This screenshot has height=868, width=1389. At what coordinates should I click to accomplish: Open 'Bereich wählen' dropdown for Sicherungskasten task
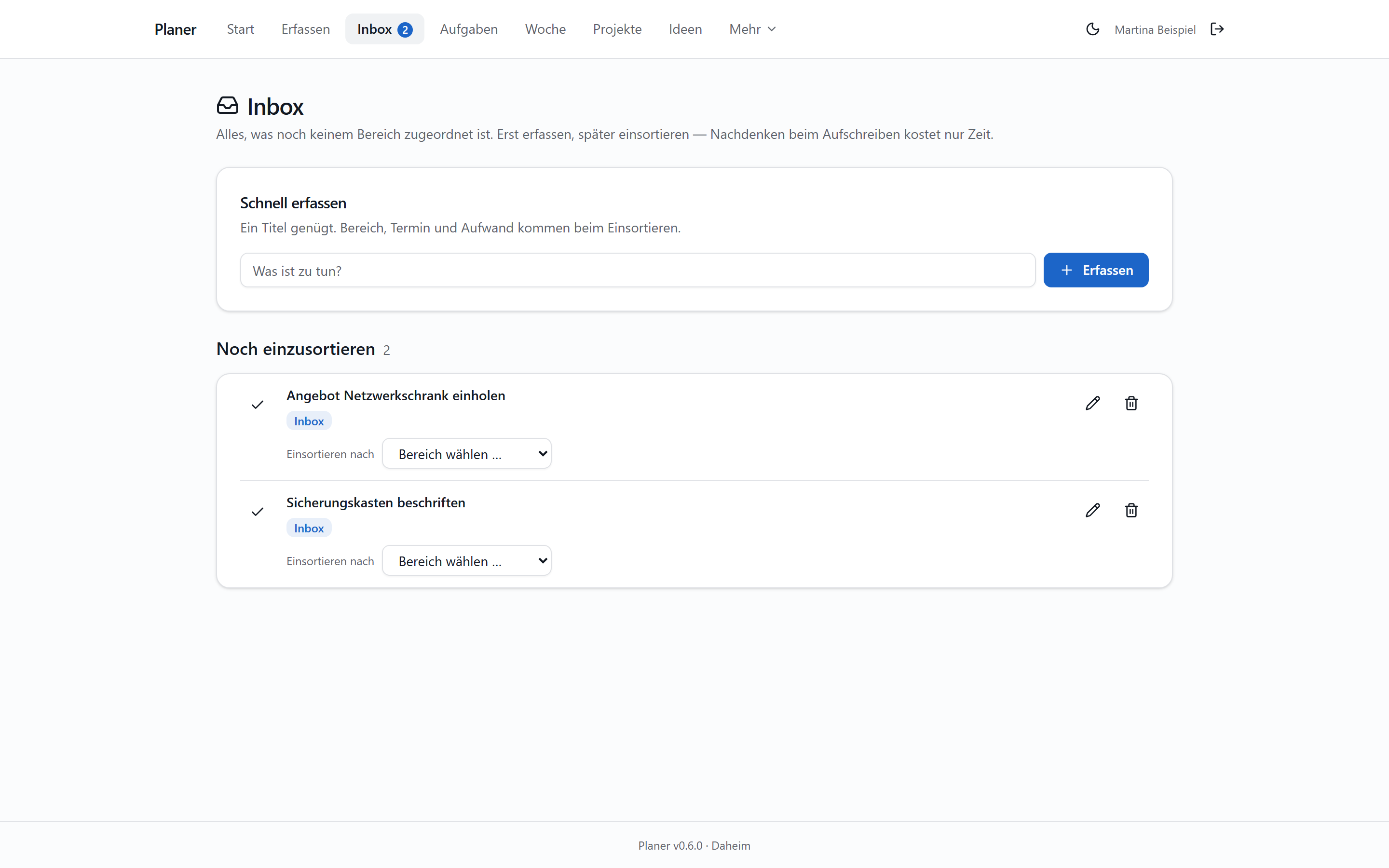point(467,560)
